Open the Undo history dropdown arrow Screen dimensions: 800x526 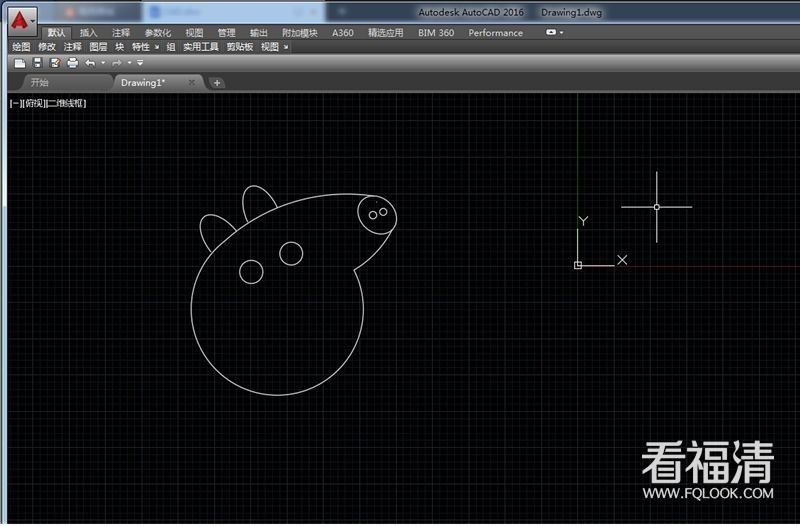pyautogui.click(x=103, y=63)
